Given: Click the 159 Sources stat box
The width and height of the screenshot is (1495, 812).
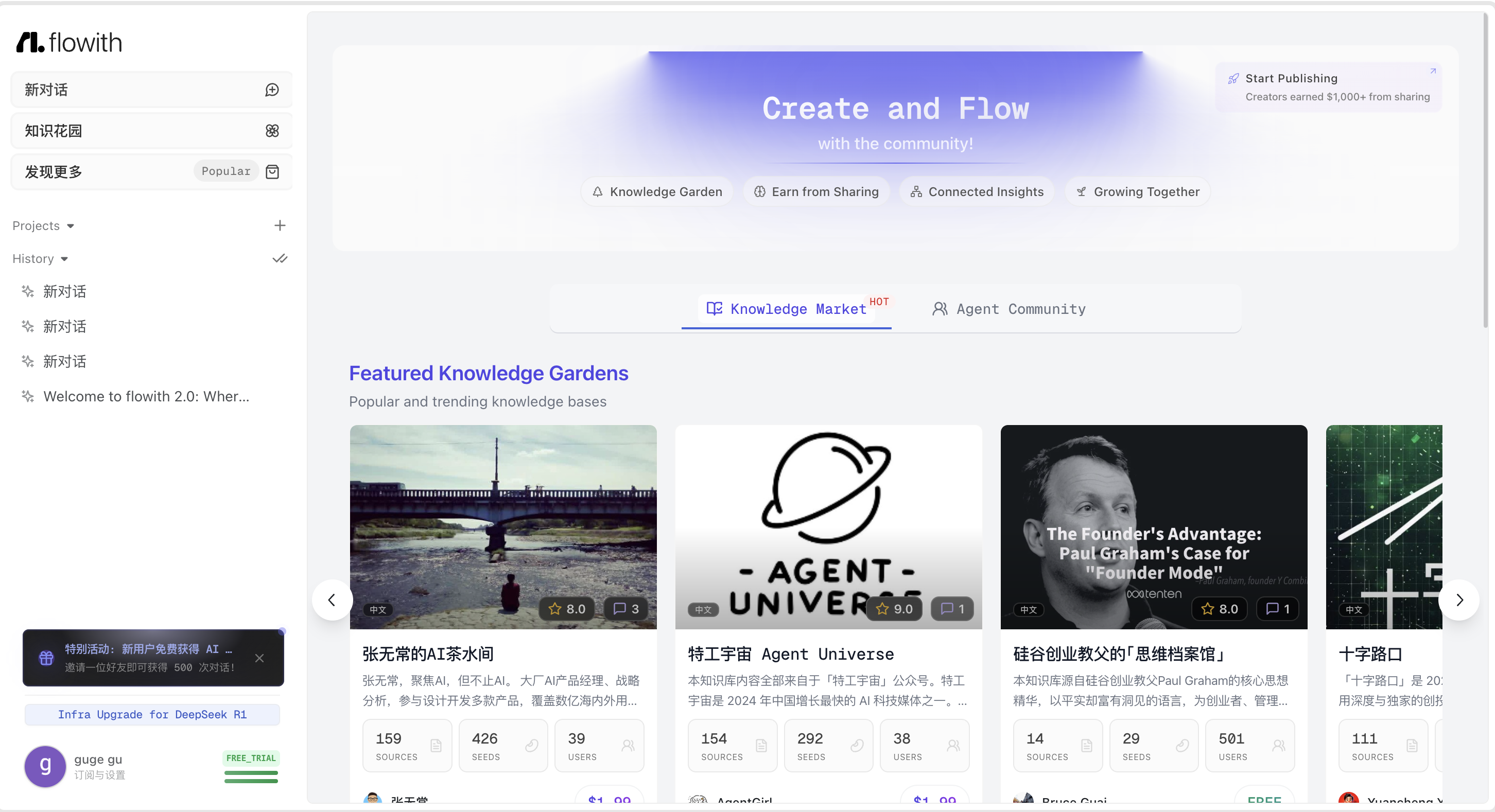Looking at the screenshot, I should coord(407,746).
